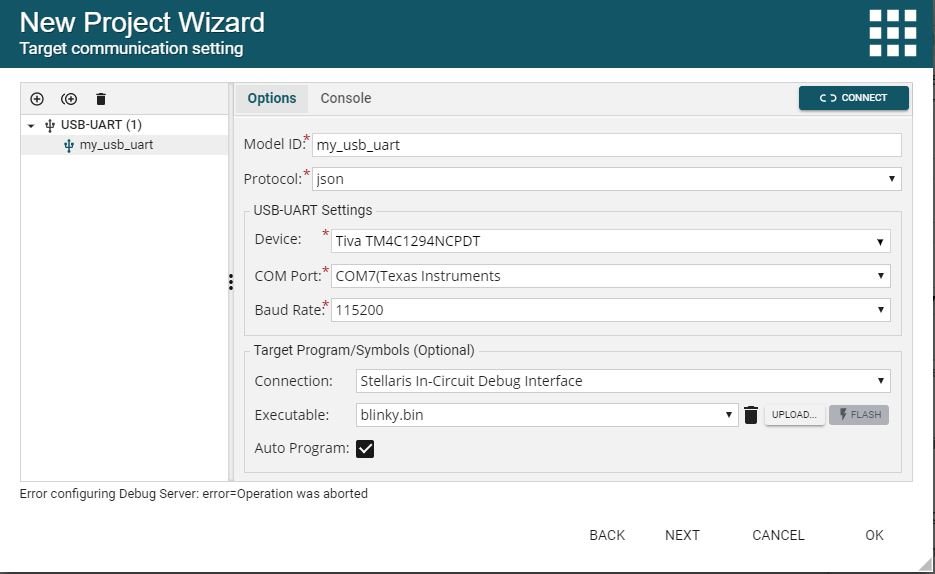
Task: Toggle the Auto Program checkbox
Action: click(x=365, y=449)
